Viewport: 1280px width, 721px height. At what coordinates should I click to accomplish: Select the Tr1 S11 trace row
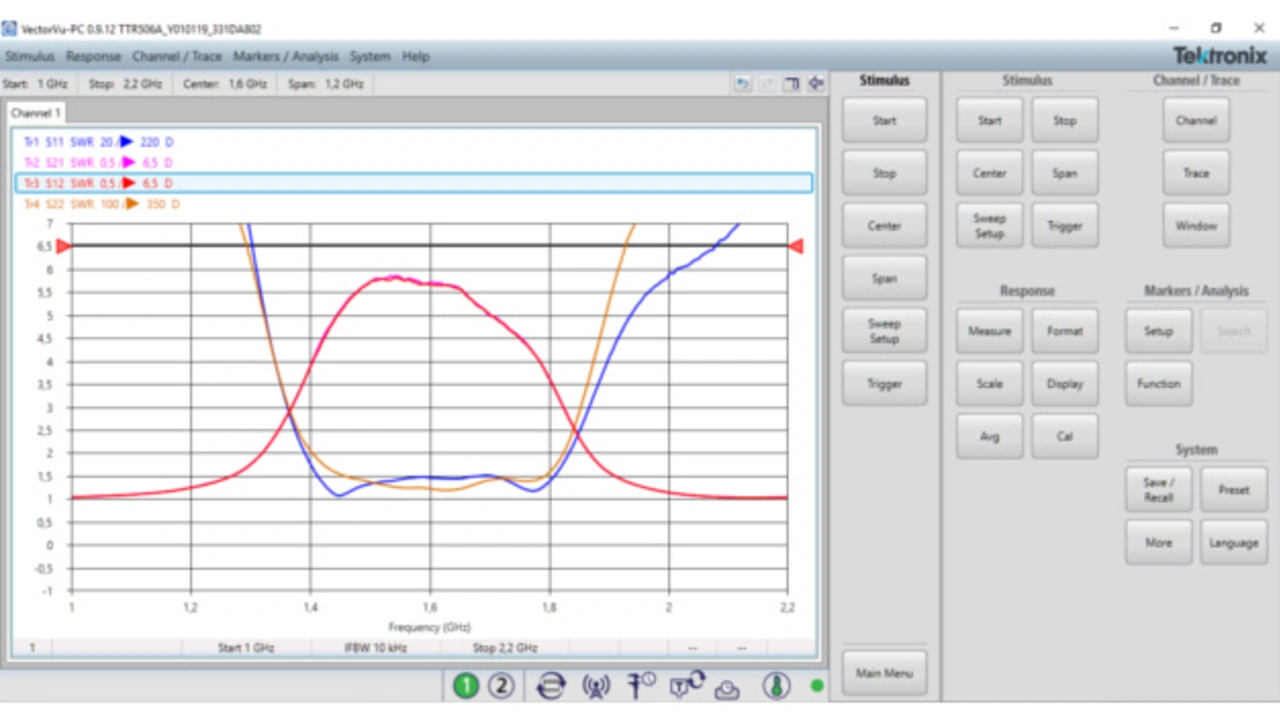tap(100, 142)
